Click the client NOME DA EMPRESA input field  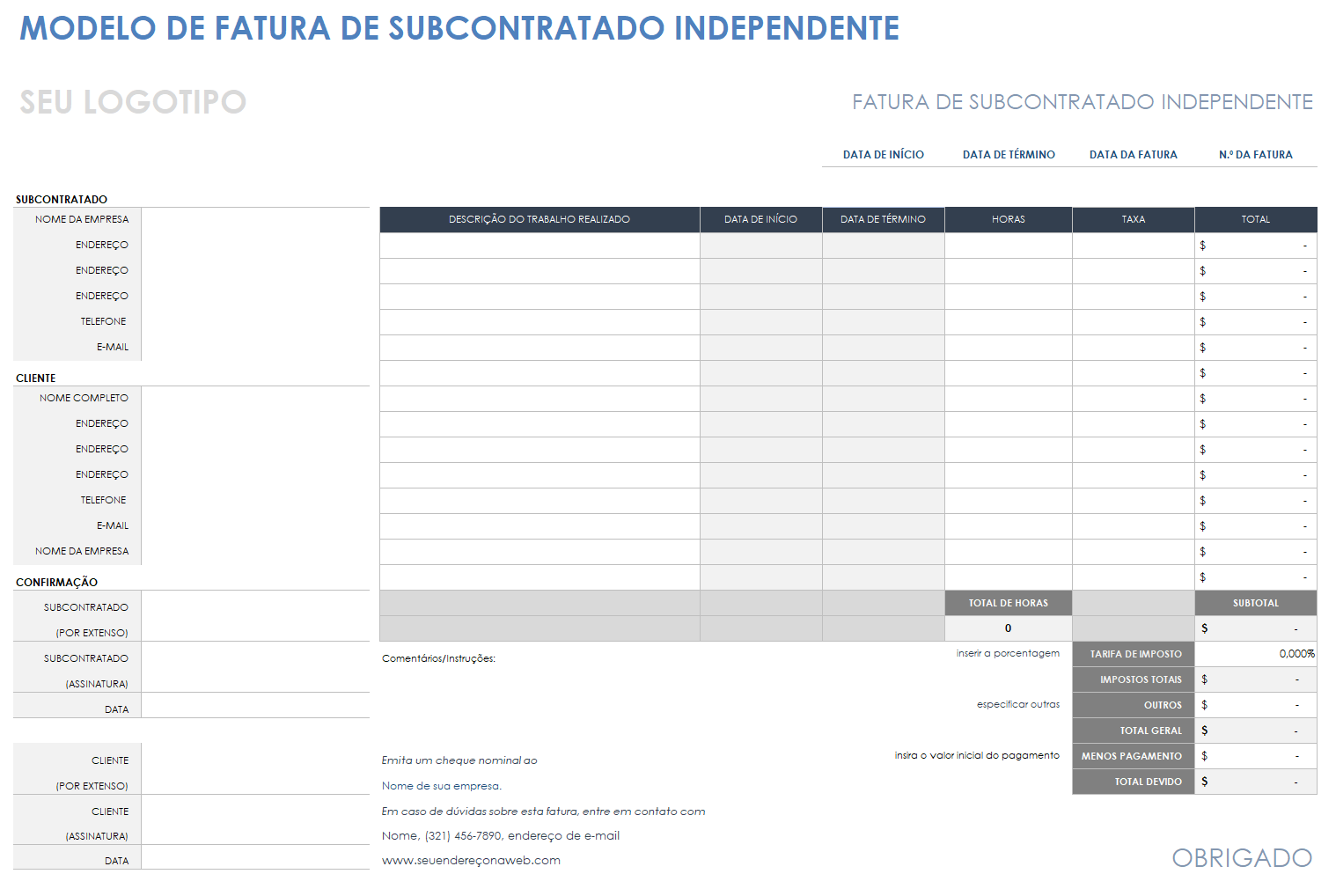[x=255, y=552]
